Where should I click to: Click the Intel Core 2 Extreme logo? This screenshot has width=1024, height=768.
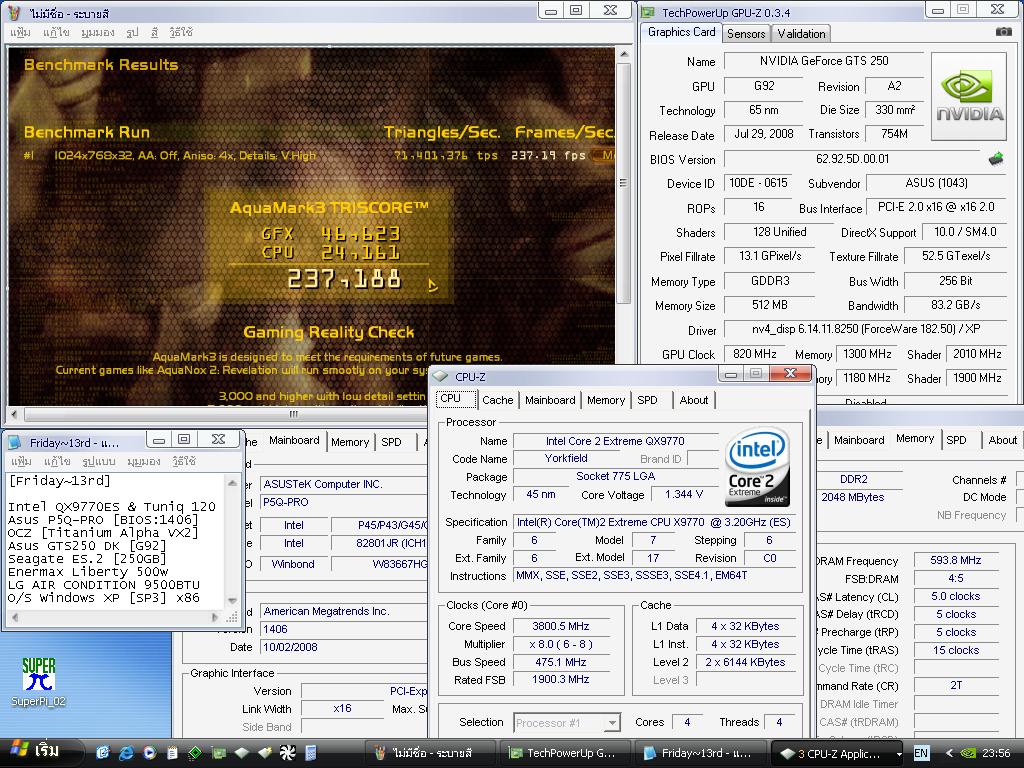757,467
